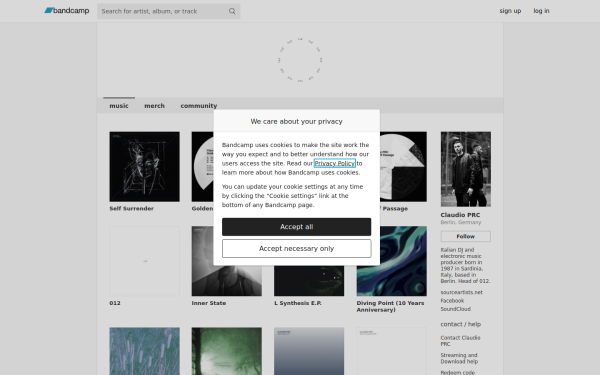The width and height of the screenshot is (600, 375).
Task: Click the Redeem code link
Action: tap(458, 372)
